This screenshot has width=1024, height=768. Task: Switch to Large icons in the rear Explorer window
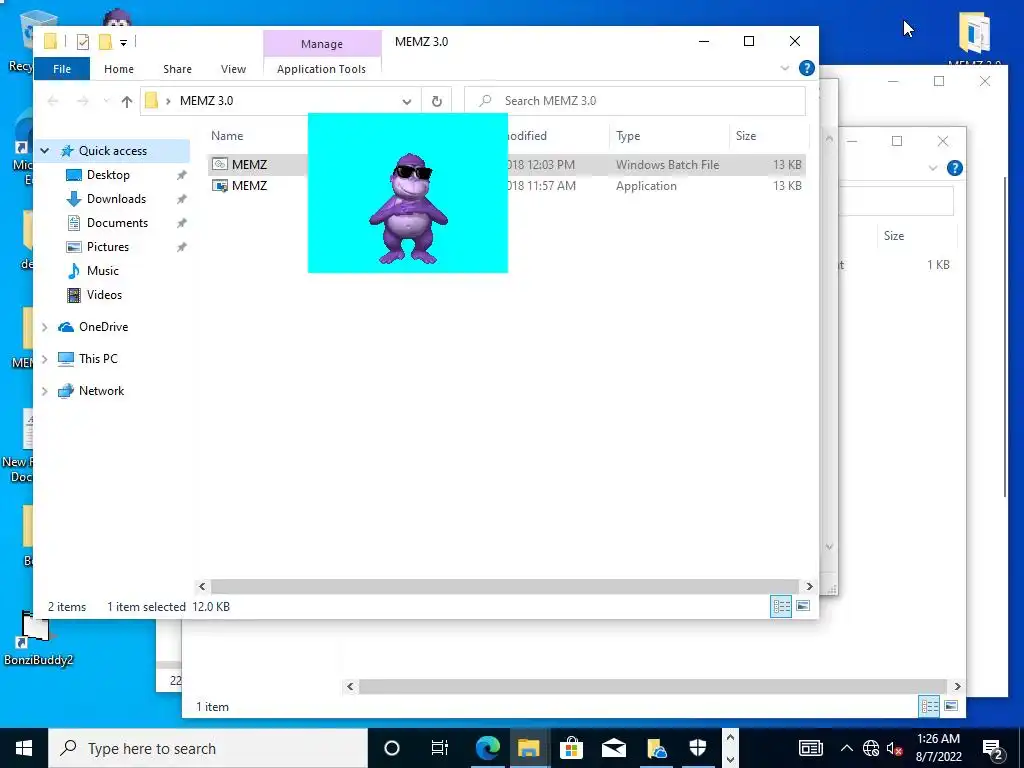pos(951,706)
